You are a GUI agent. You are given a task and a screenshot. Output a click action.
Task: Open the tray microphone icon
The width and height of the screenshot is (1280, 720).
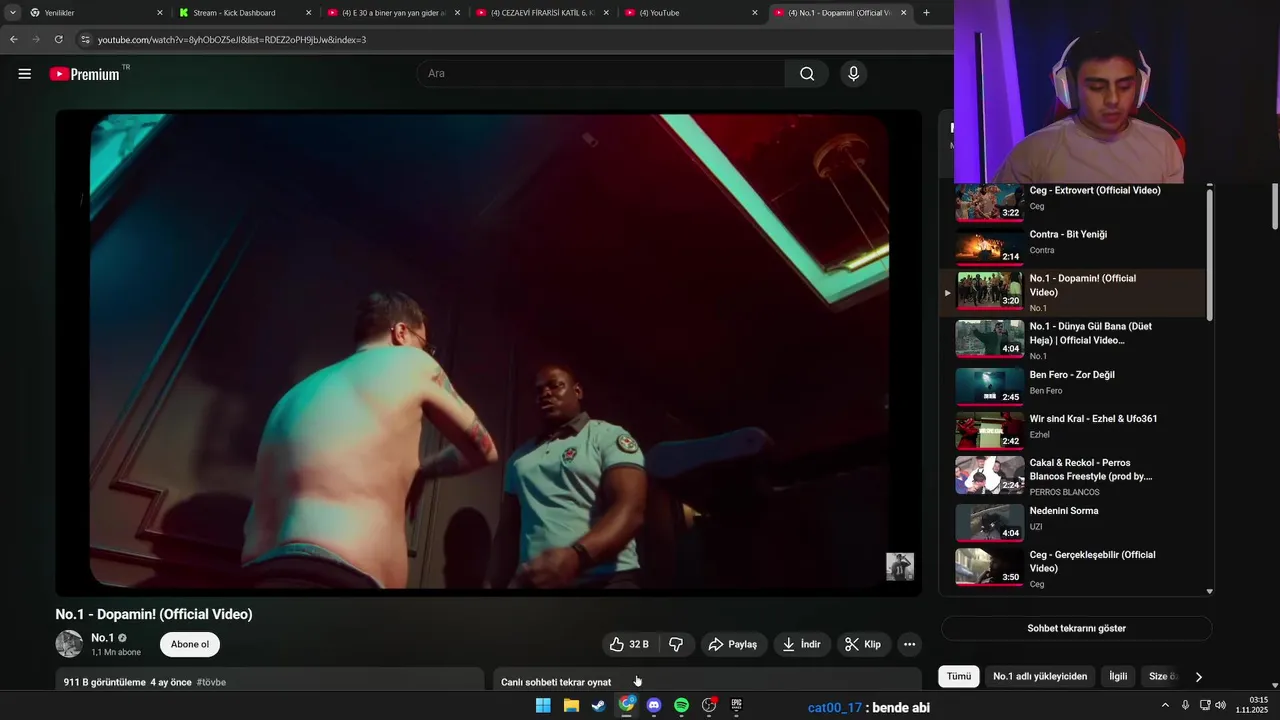pyautogui.click(x=1185, y=705)
